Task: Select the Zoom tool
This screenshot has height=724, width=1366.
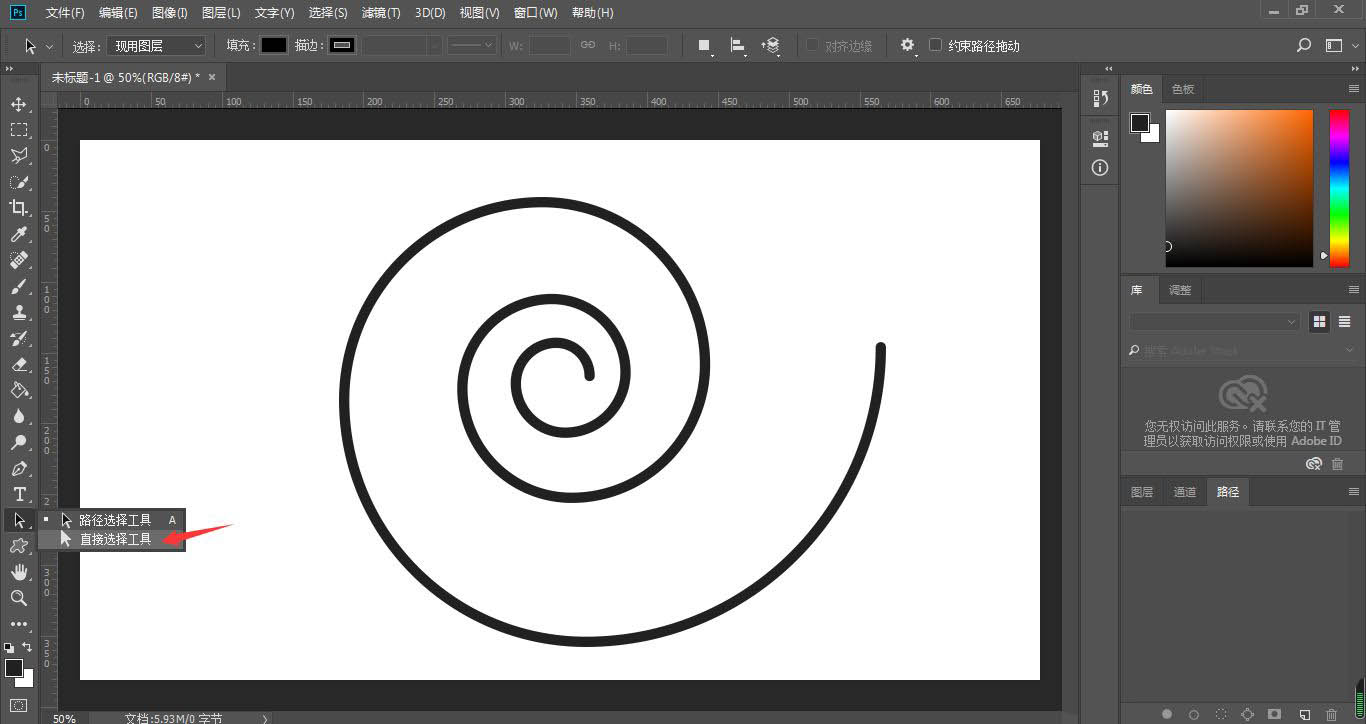Action: pyautogui.click(x=19, y=598)
